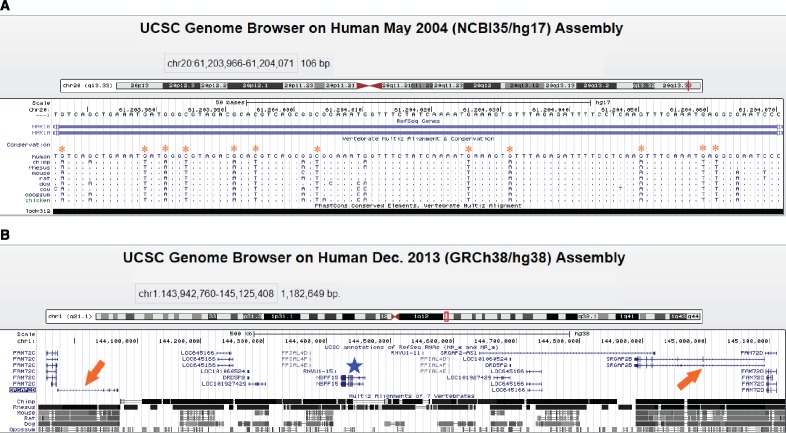Select band q44 at chr1 ideogram end

tap(693, 316)
